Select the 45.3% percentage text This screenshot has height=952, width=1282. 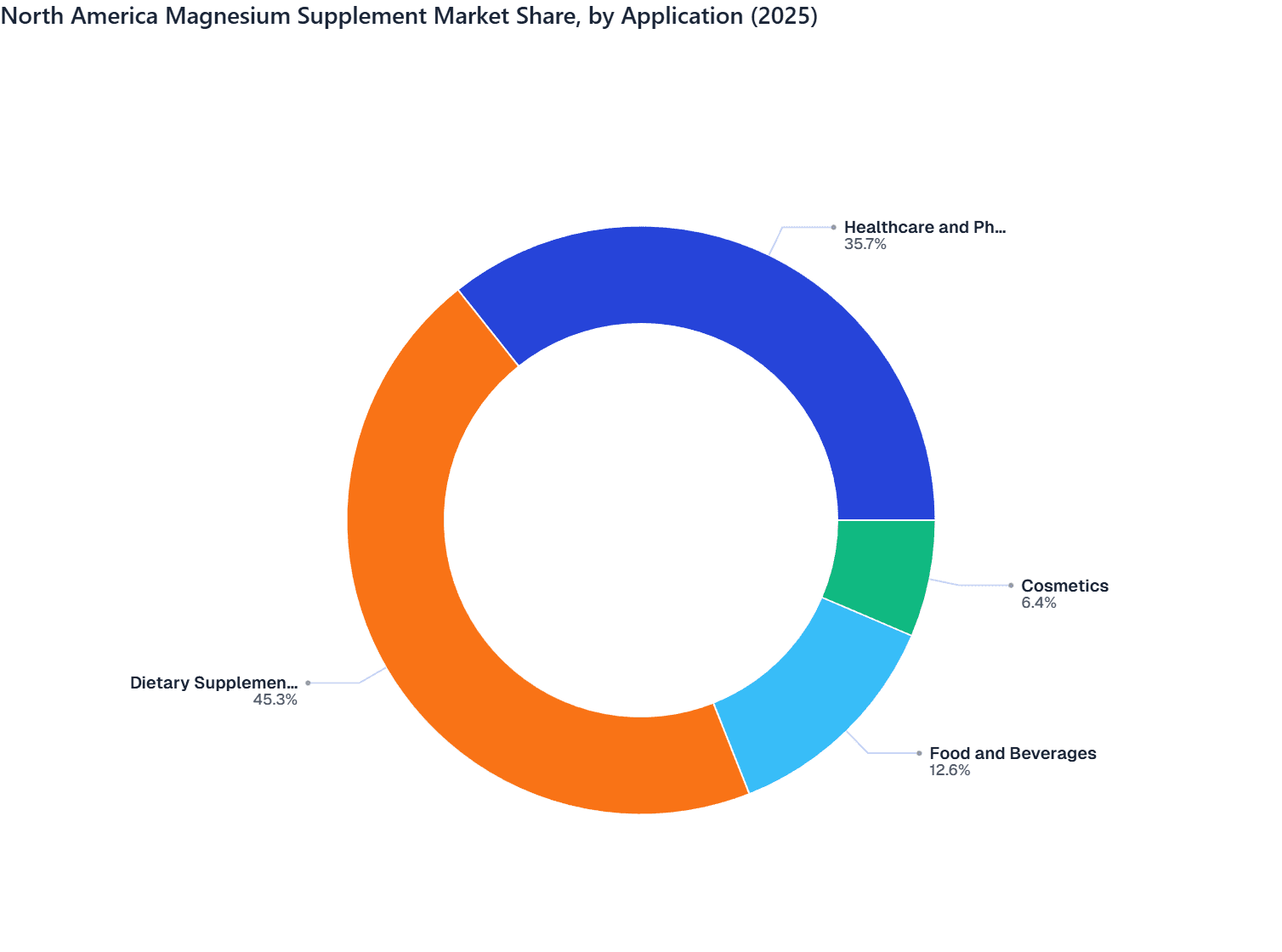[x=275, y=700]
